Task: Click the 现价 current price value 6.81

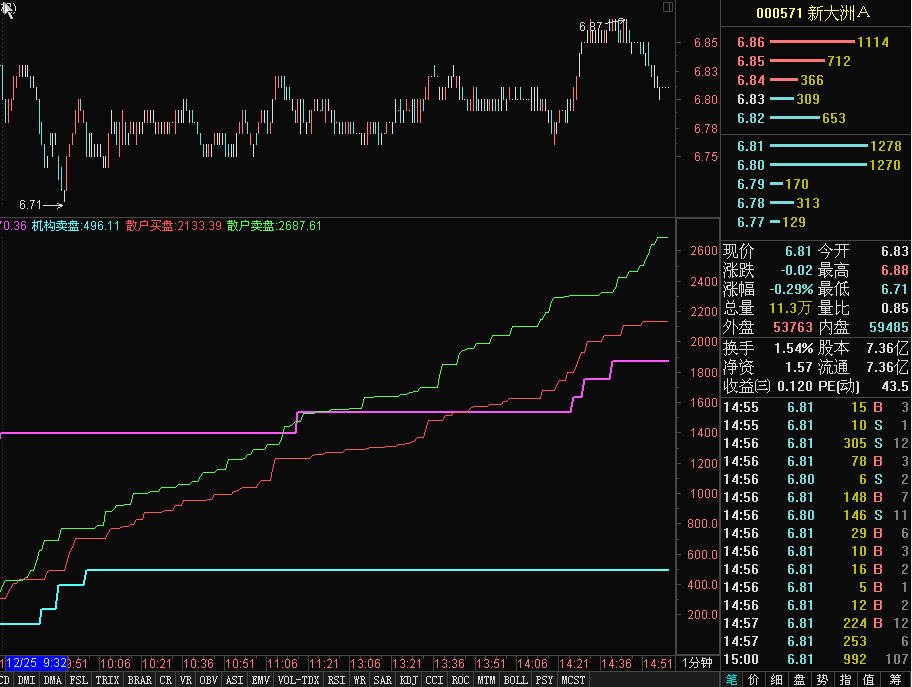Action: 798,251
